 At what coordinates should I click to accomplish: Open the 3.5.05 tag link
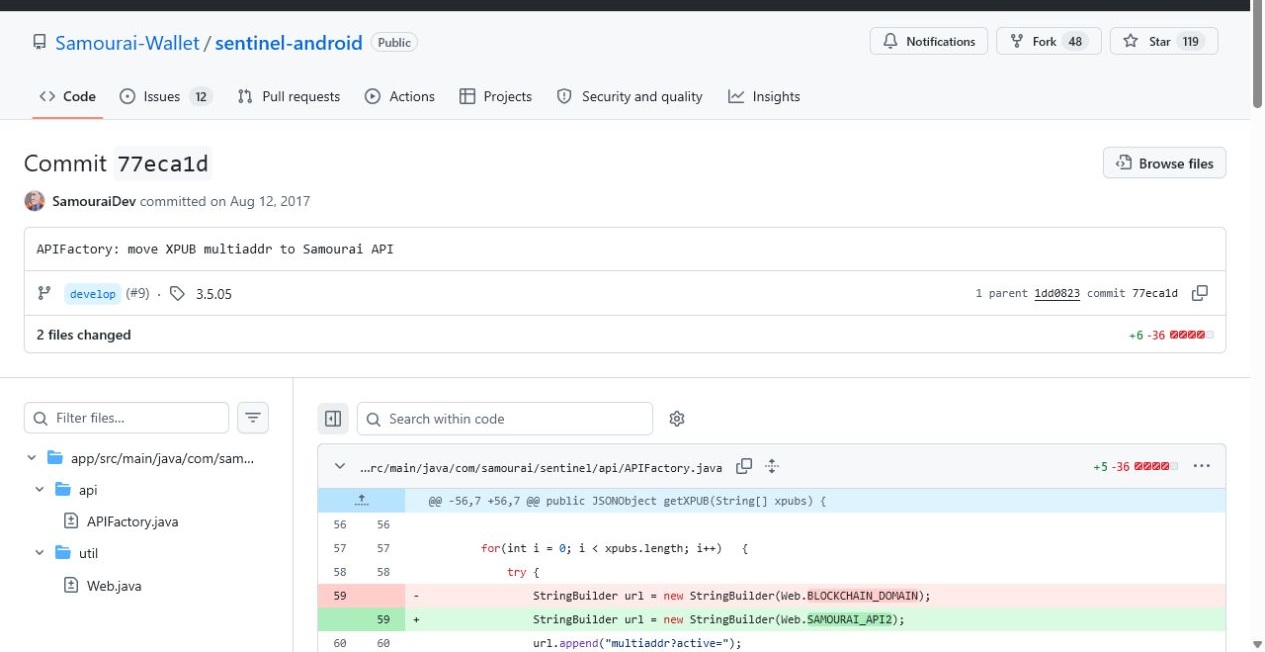[x=214, y=294]
